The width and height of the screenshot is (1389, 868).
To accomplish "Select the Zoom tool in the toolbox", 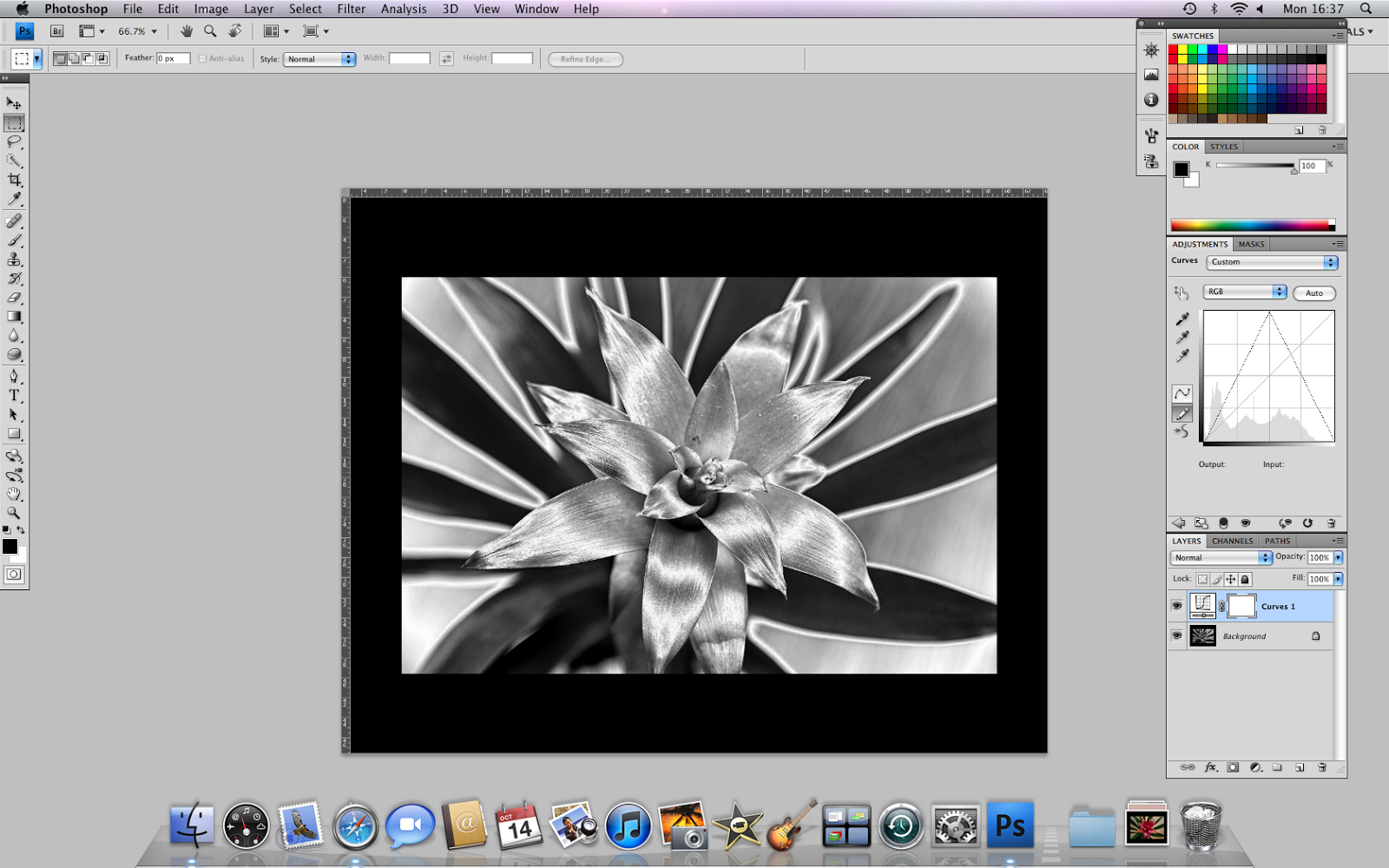I will coord(14,513).
